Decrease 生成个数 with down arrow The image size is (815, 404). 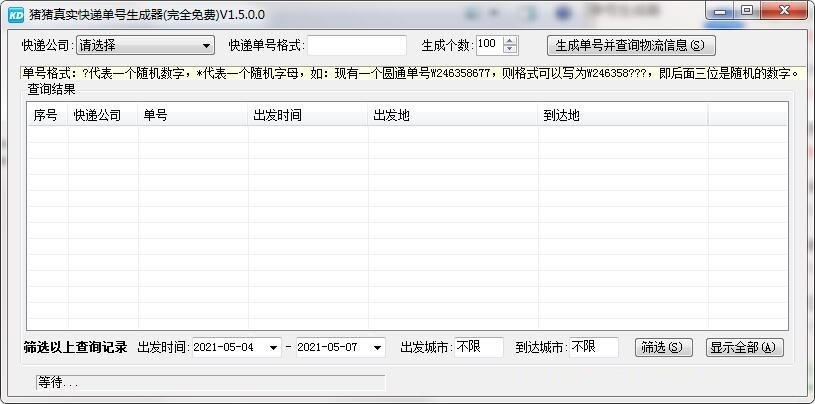coord(511,50)
